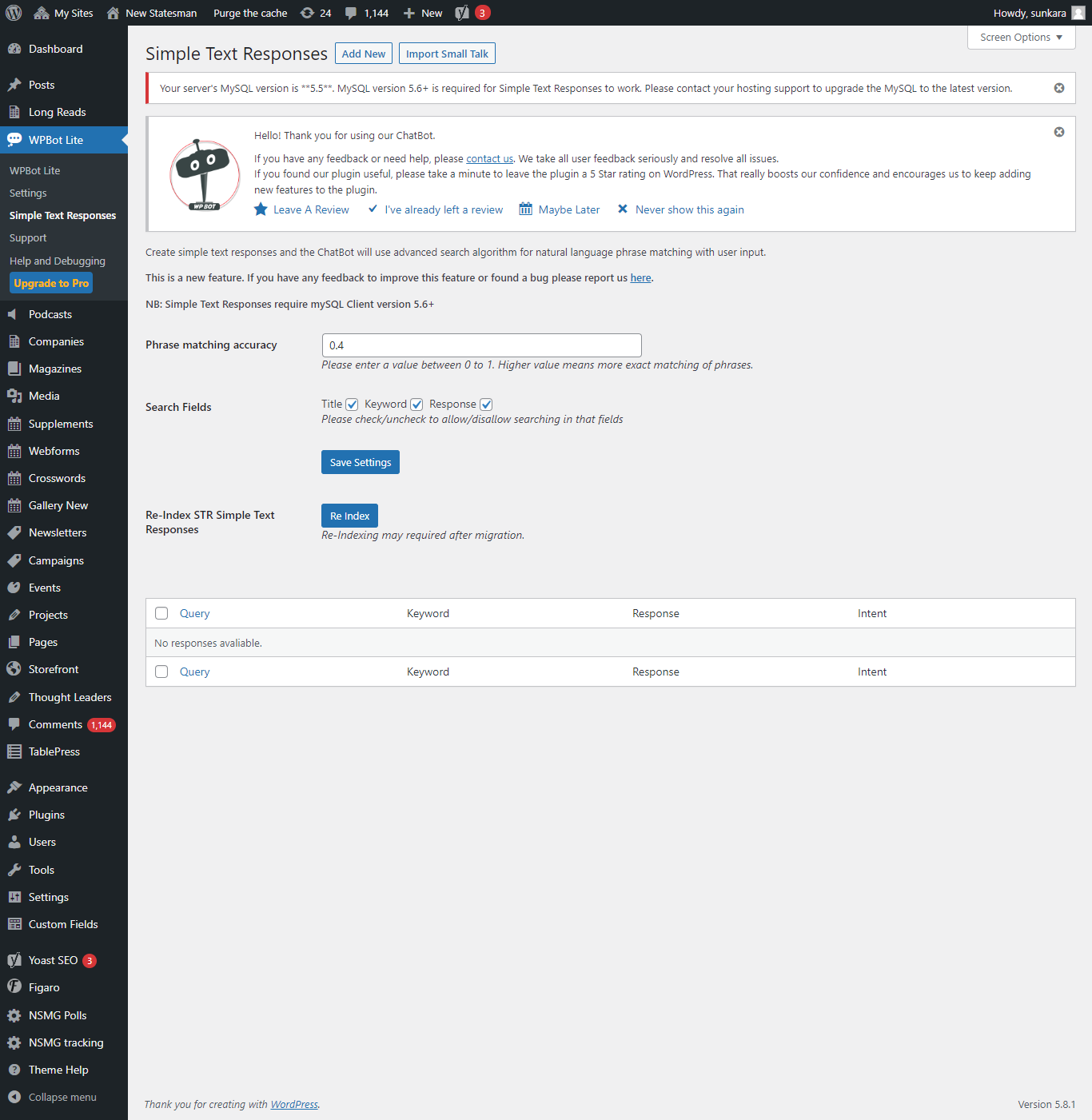Click the Leave A Review star icon

261,209
